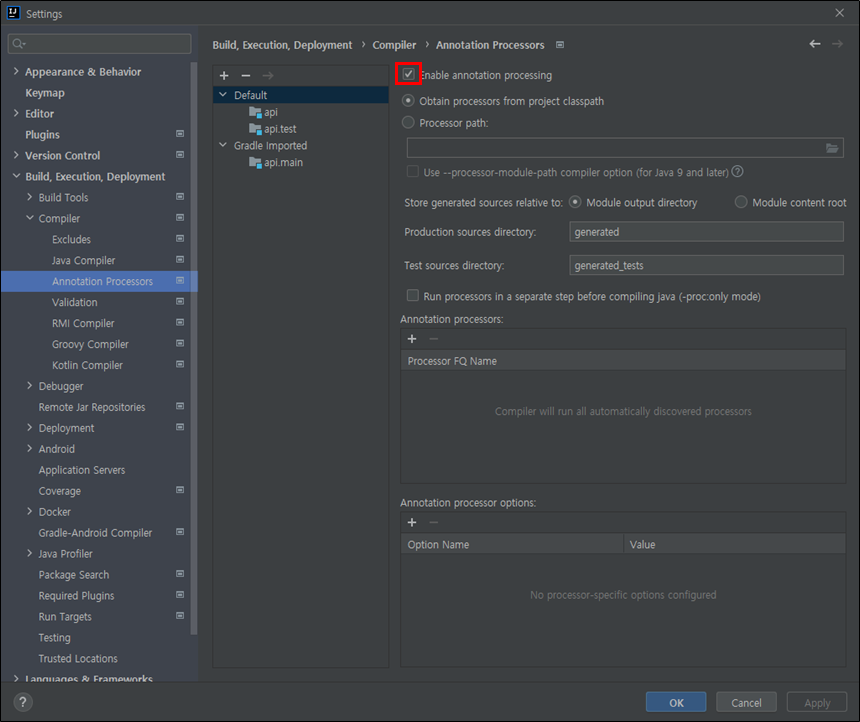Open the Java Compiler settings page
The image size is (860, 722).
click(83, 261)
